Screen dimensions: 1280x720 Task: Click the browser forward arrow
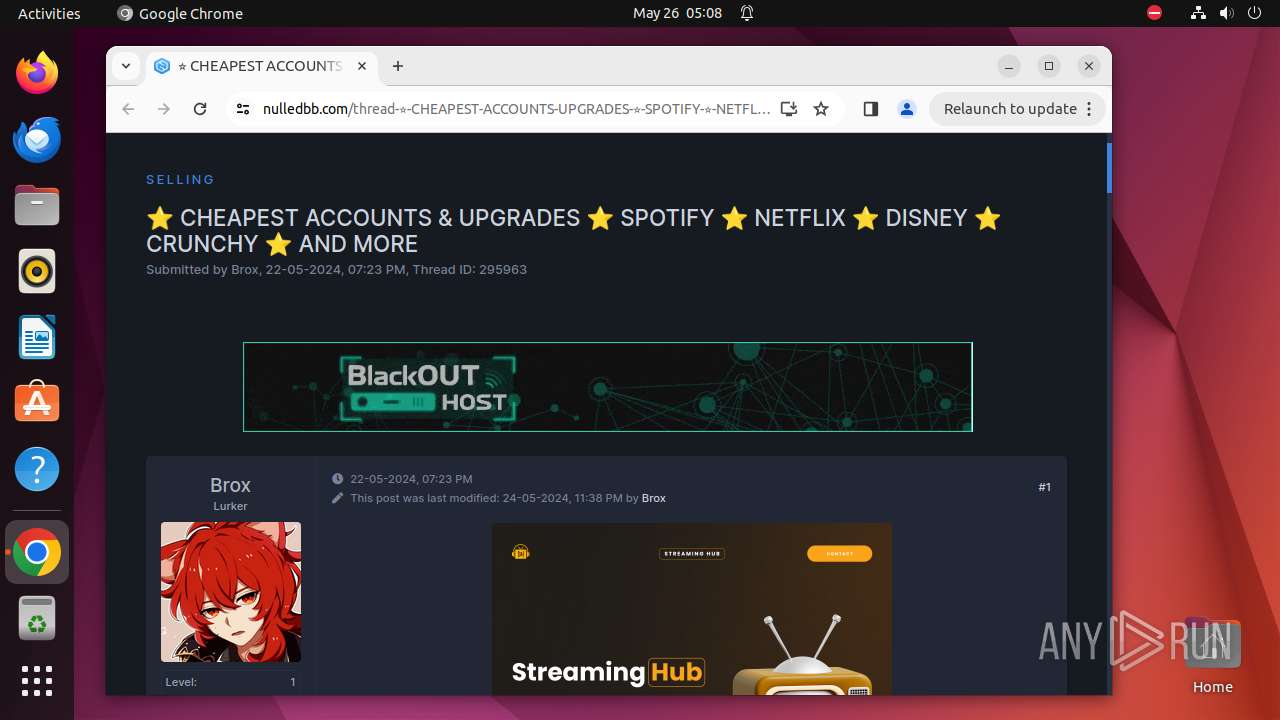click(164, 109)
